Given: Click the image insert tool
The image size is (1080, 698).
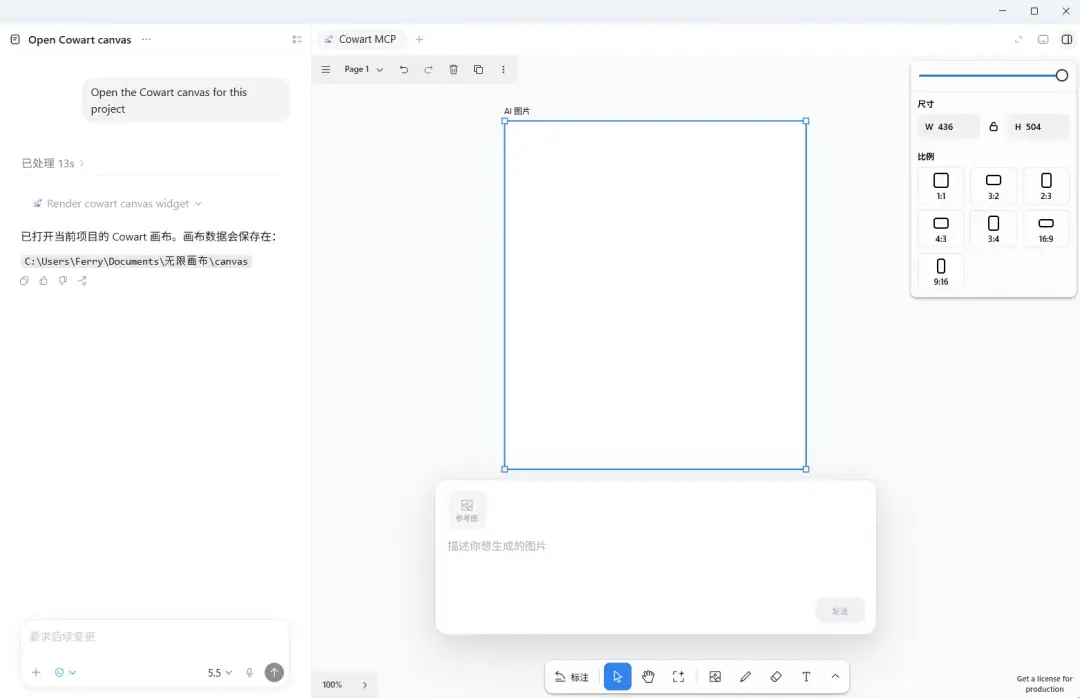Looking at the screenshot, I should tap(715, 677).
